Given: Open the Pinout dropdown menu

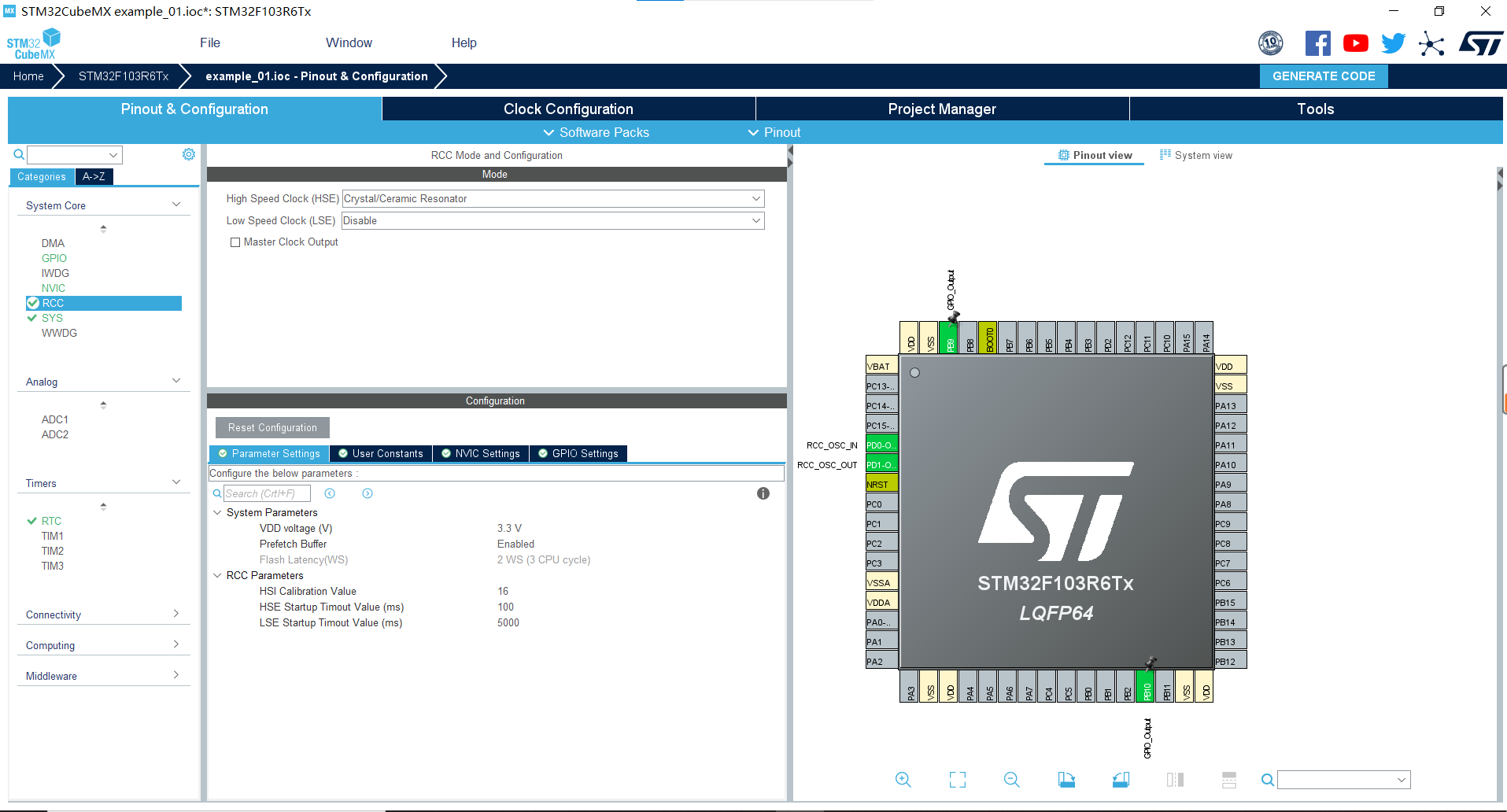Looking at the screenshot, I should 774,132.
